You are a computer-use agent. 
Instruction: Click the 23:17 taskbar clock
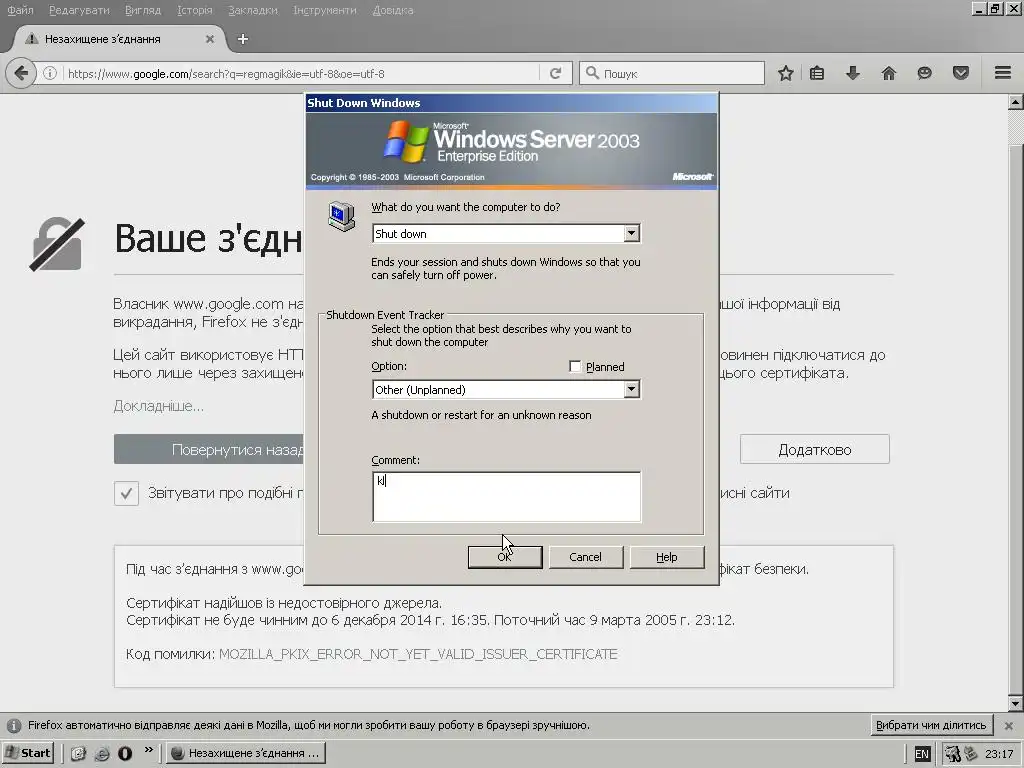click(999, 754)
